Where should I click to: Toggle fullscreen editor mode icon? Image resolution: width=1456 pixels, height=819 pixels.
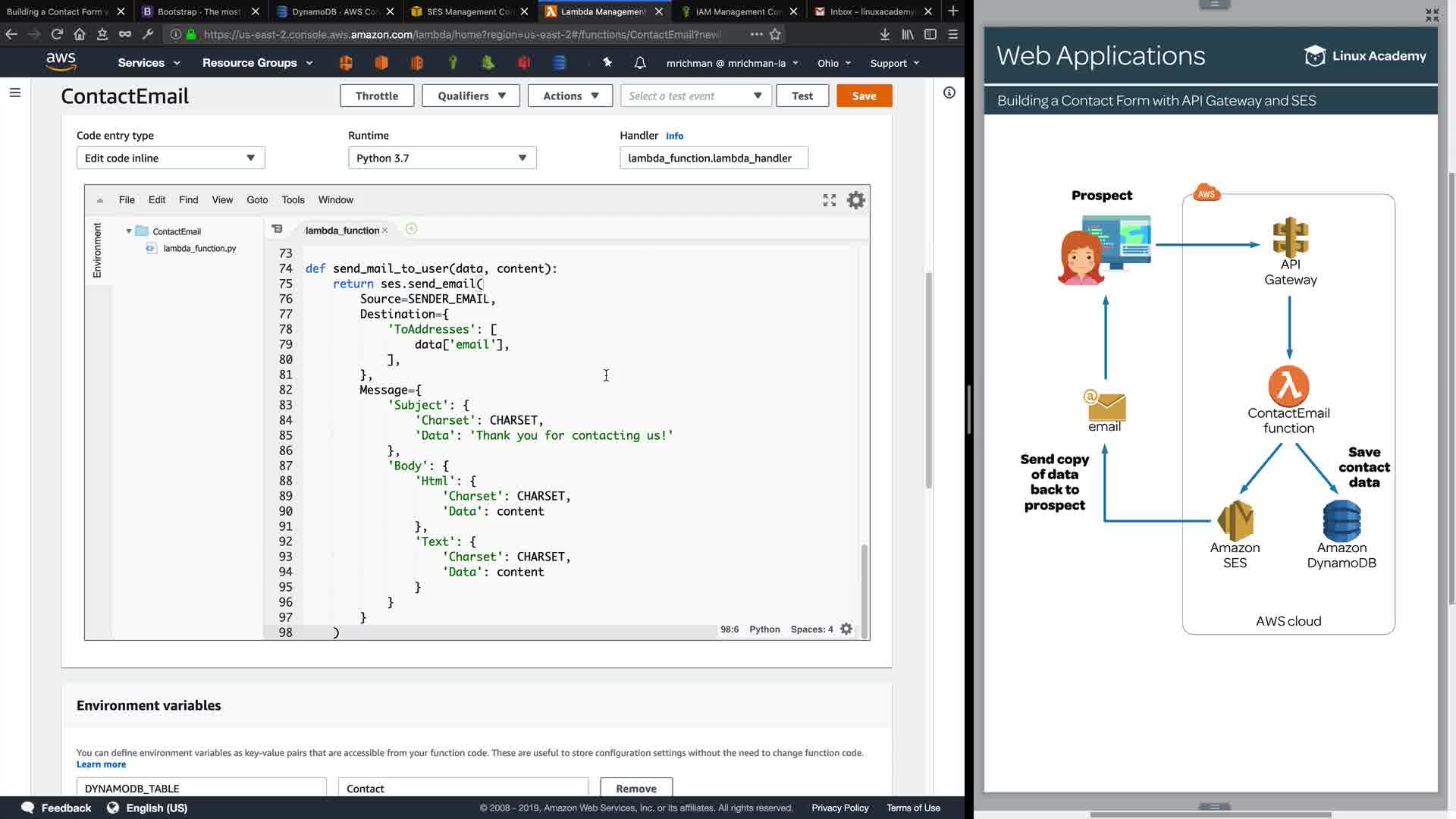[830, 200]
